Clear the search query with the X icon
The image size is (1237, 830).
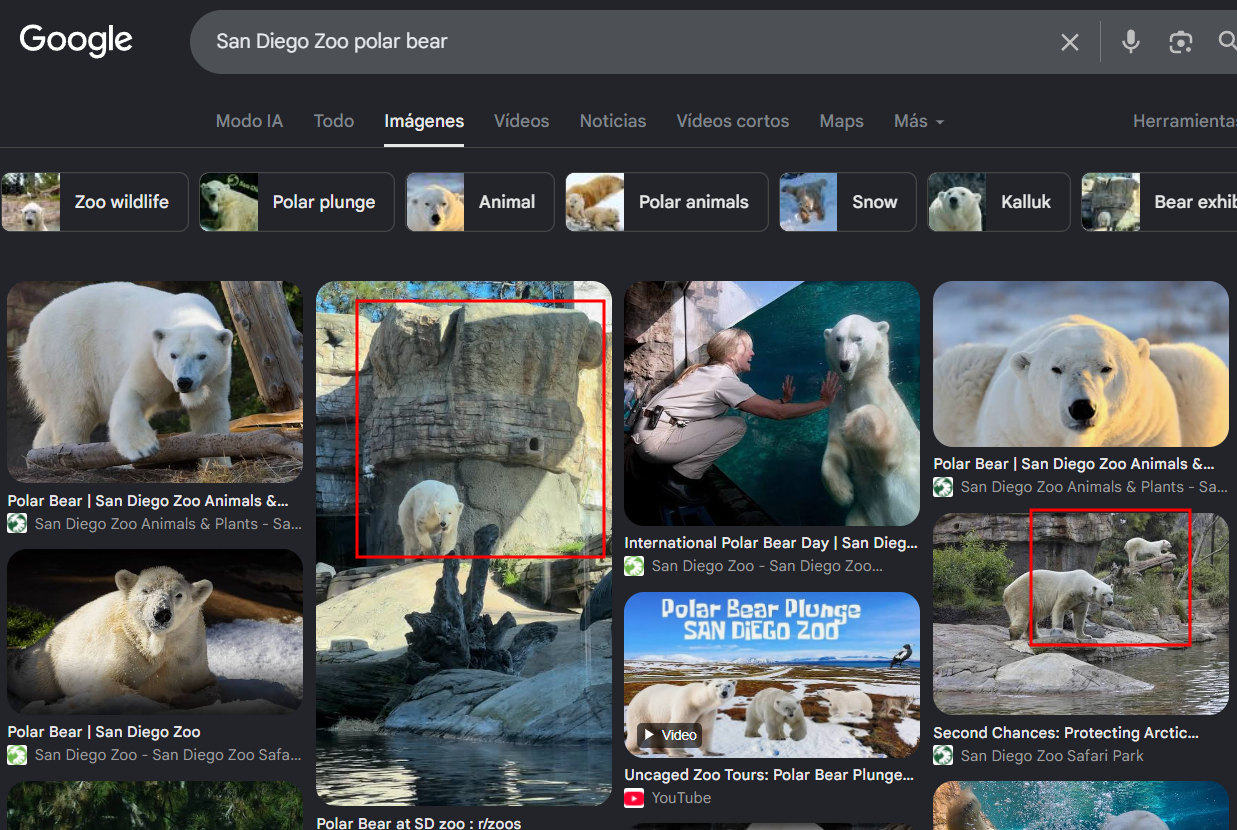click(x=1070, y=42)
